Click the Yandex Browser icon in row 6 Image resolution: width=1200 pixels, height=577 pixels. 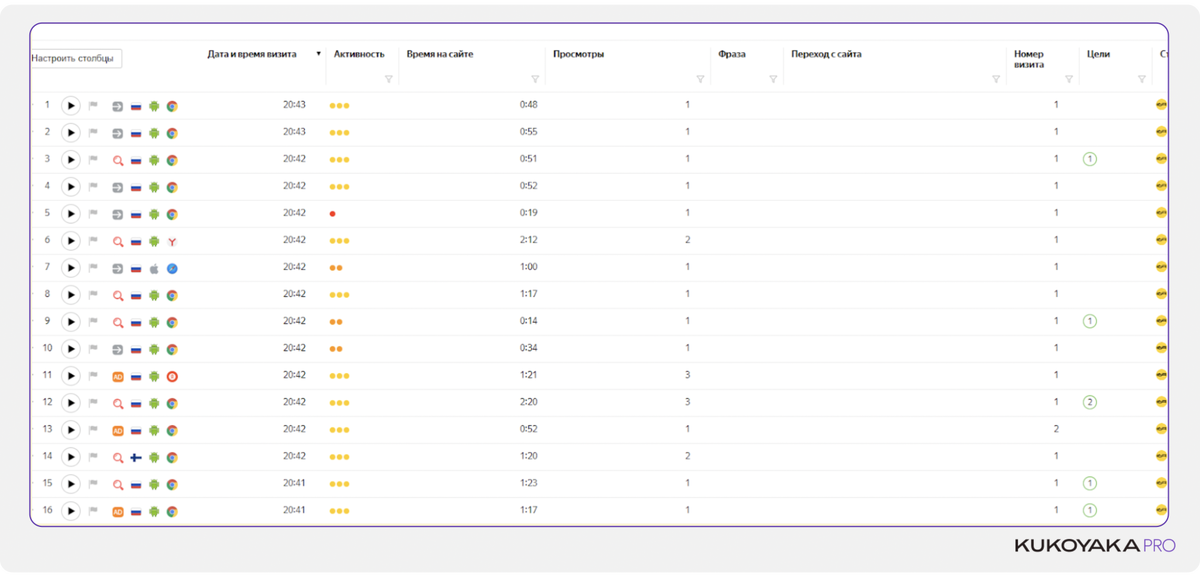172,240
